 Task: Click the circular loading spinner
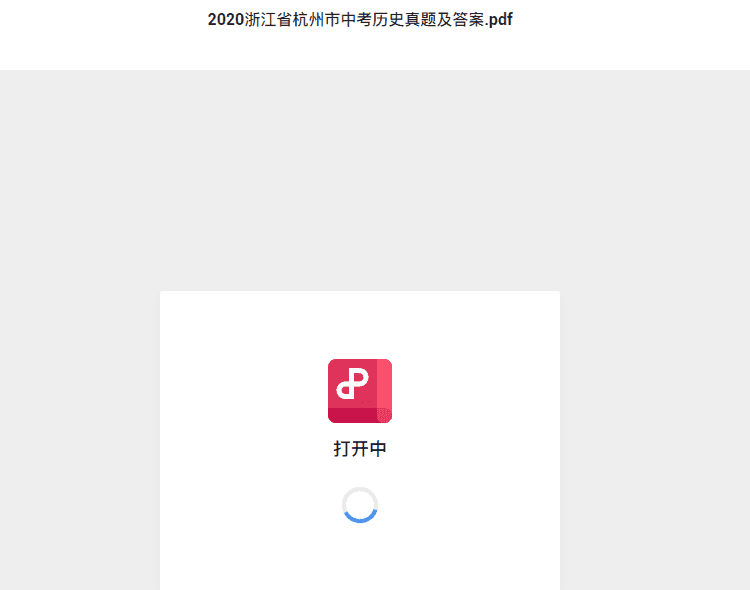(x=360, y=505)
